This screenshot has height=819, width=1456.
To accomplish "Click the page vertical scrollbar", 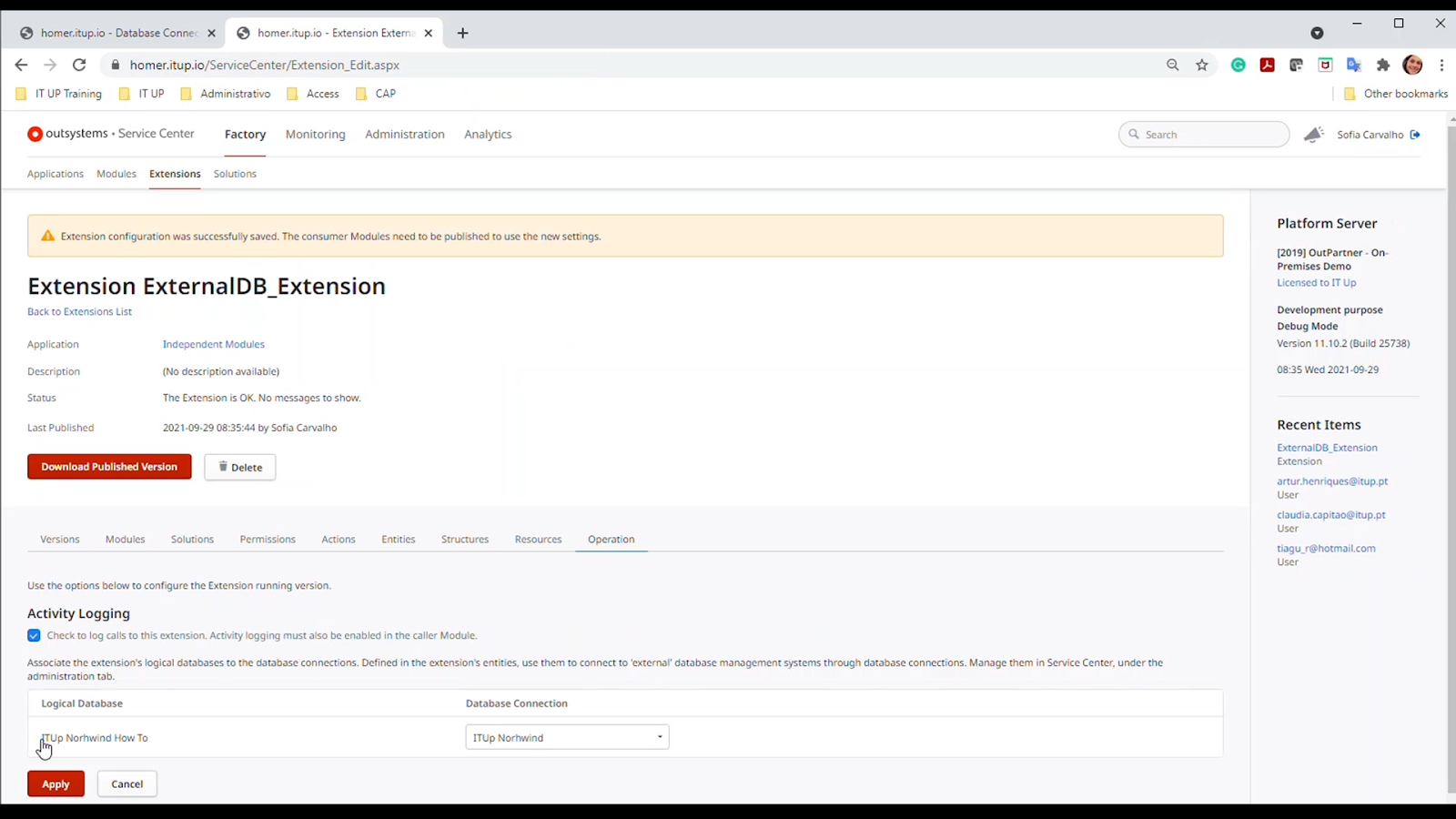I will click(x=1451, y=460).
